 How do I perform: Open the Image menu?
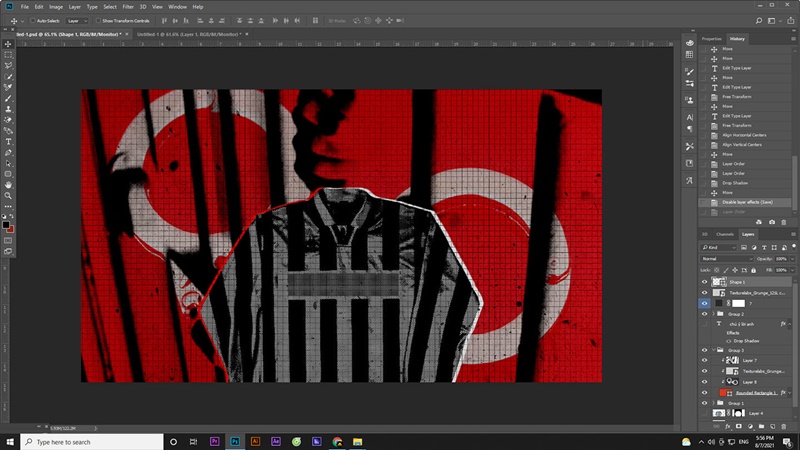[x=56, y=7]
